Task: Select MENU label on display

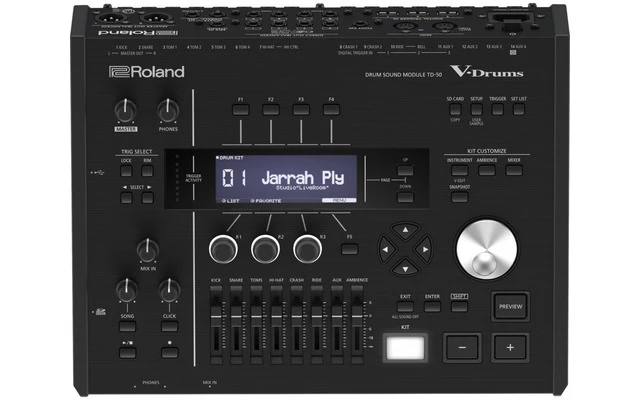Action: [x=339, y=200]
